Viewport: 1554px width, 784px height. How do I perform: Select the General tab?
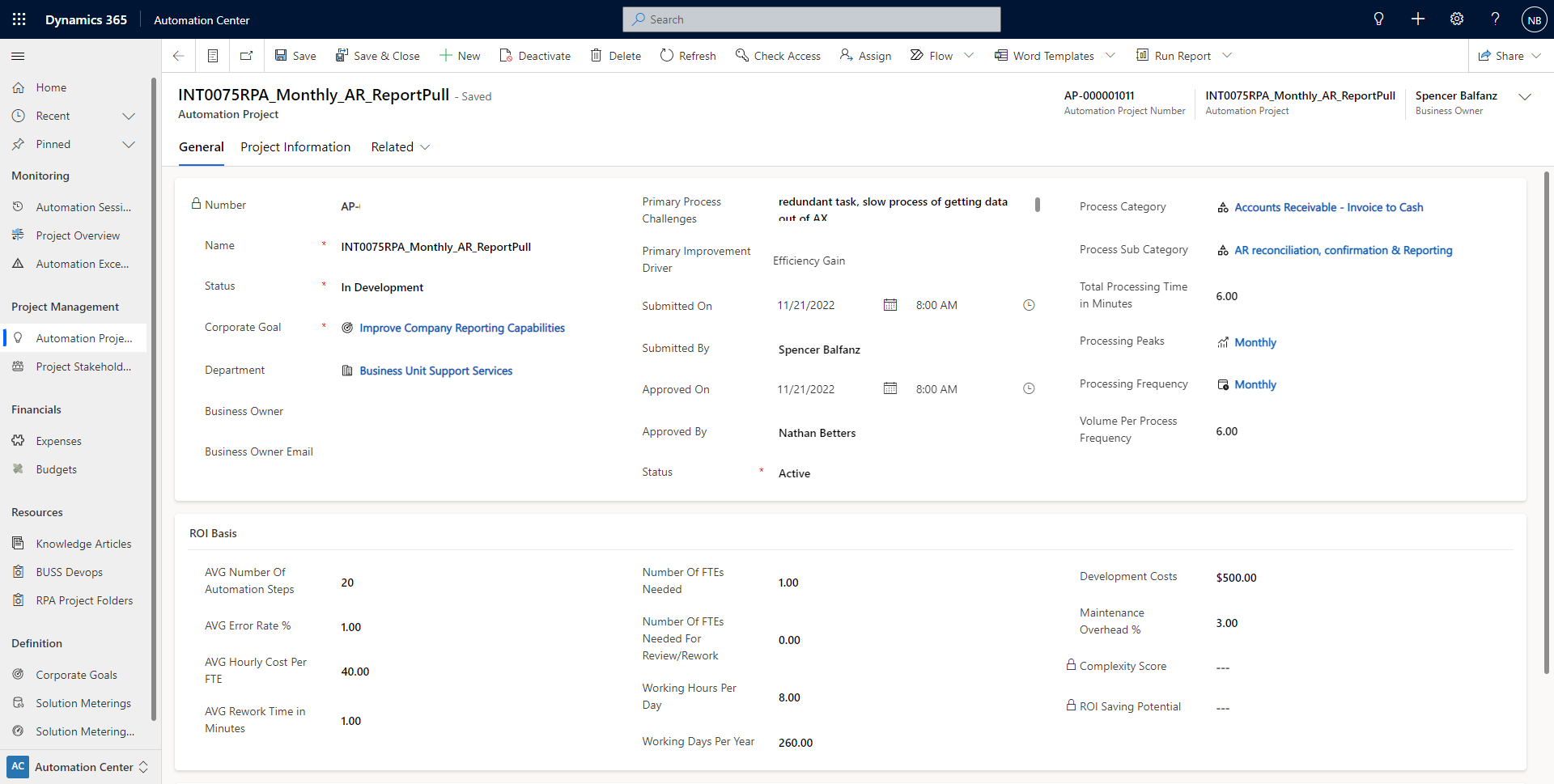point(201,146)
